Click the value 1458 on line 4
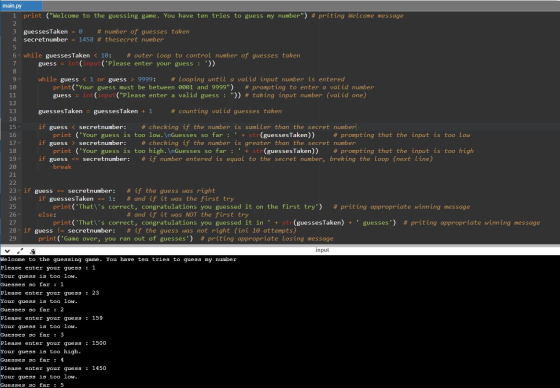 [x=86, y=40]
